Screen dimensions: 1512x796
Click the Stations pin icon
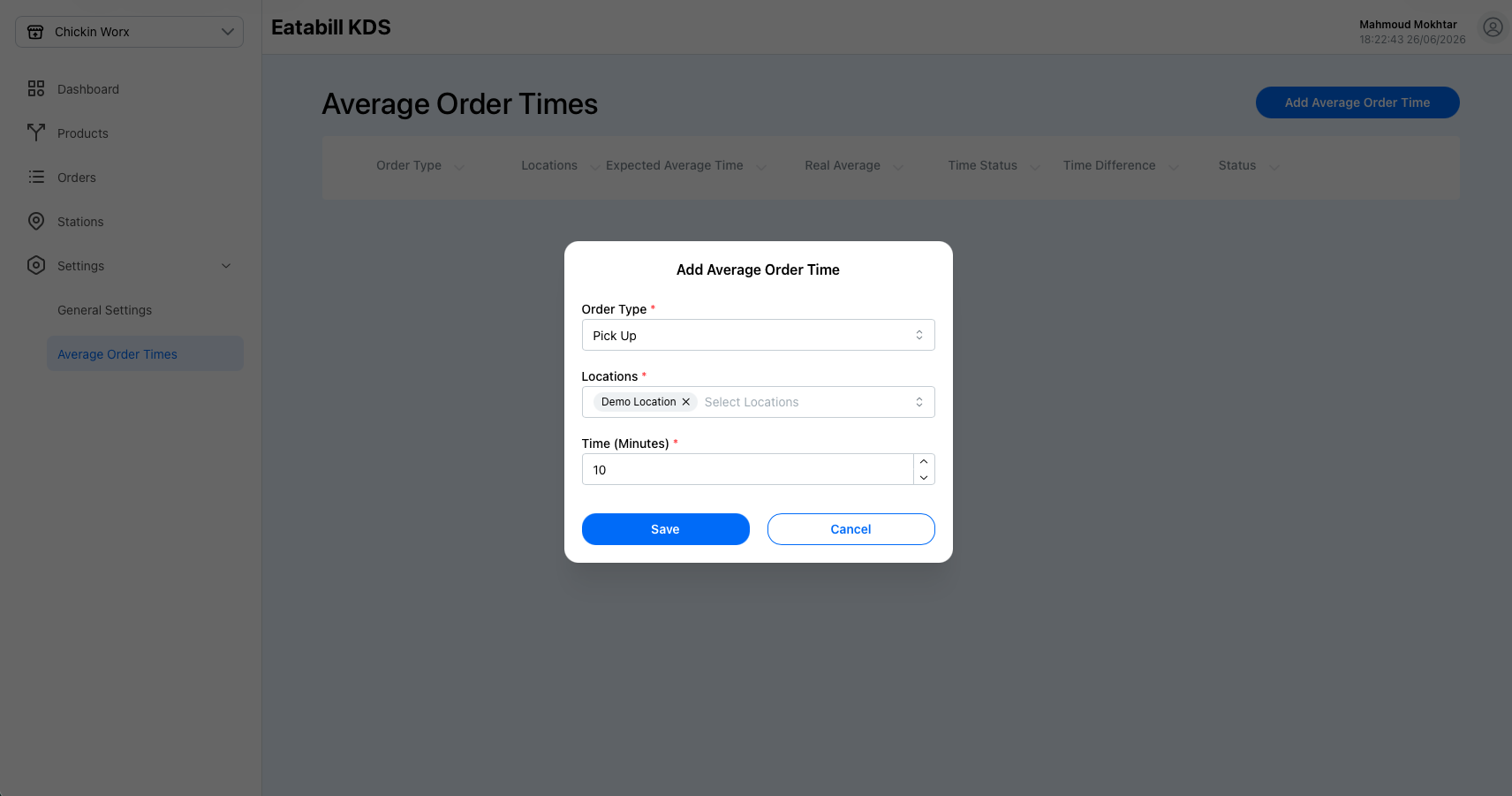pyautogui.click(x=36, y=221)
